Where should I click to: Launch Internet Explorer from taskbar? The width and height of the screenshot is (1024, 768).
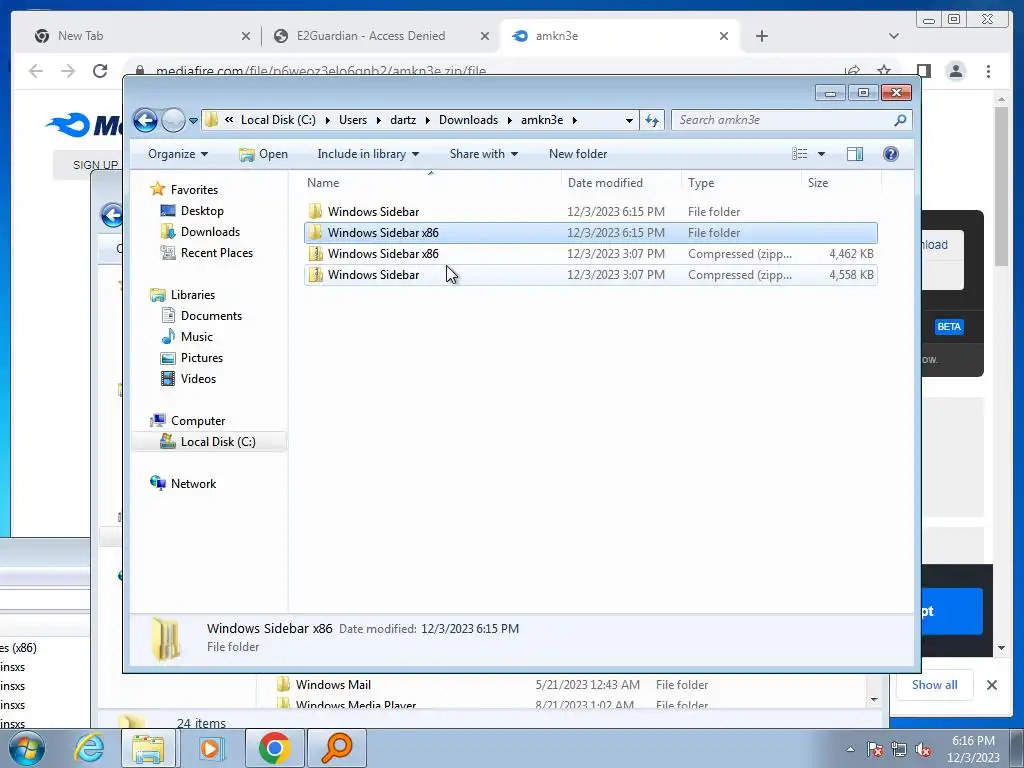tap(89, 748)
